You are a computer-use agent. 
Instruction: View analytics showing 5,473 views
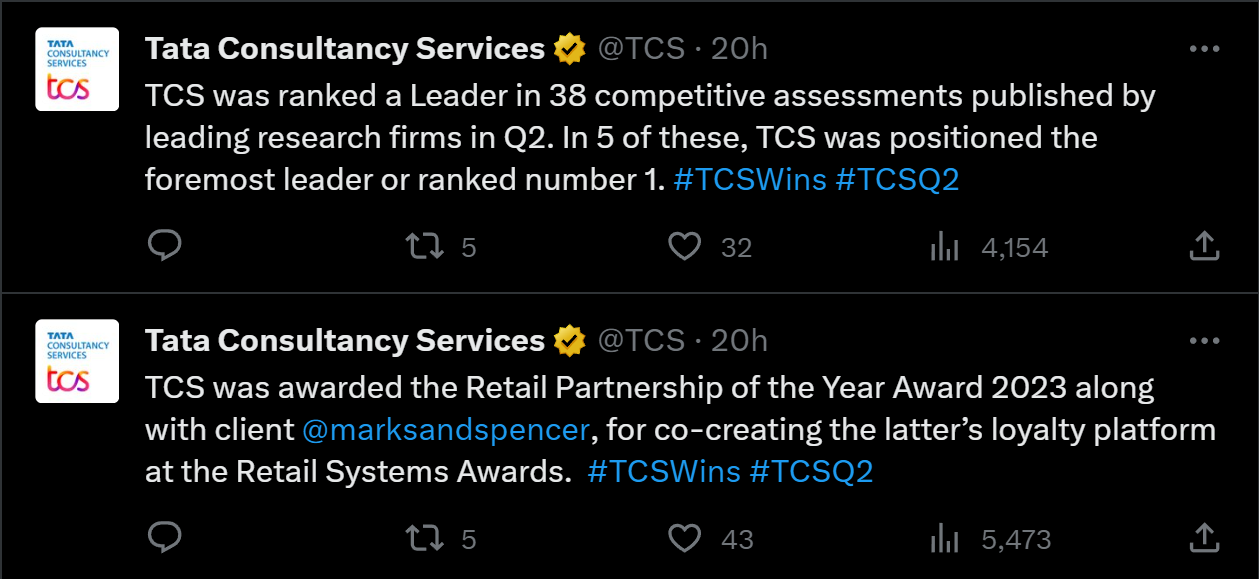pos(945,540)
